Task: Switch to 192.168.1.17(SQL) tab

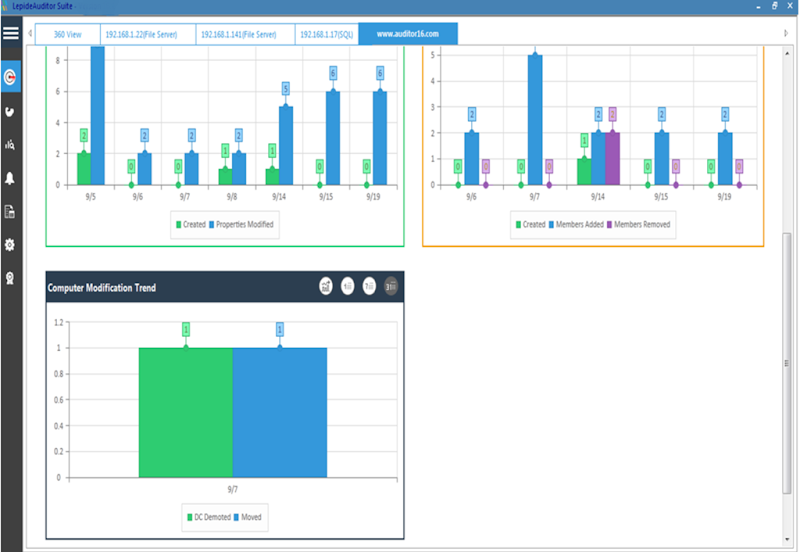Action: tap(327, 34)
